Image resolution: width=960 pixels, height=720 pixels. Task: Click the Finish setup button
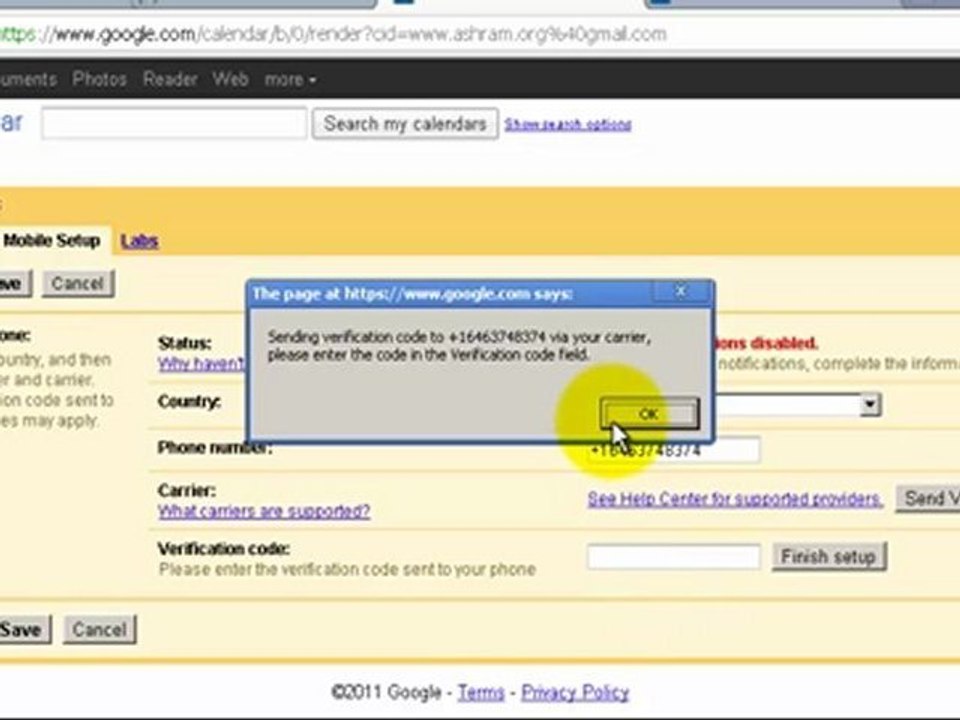[x=829, y=557]
